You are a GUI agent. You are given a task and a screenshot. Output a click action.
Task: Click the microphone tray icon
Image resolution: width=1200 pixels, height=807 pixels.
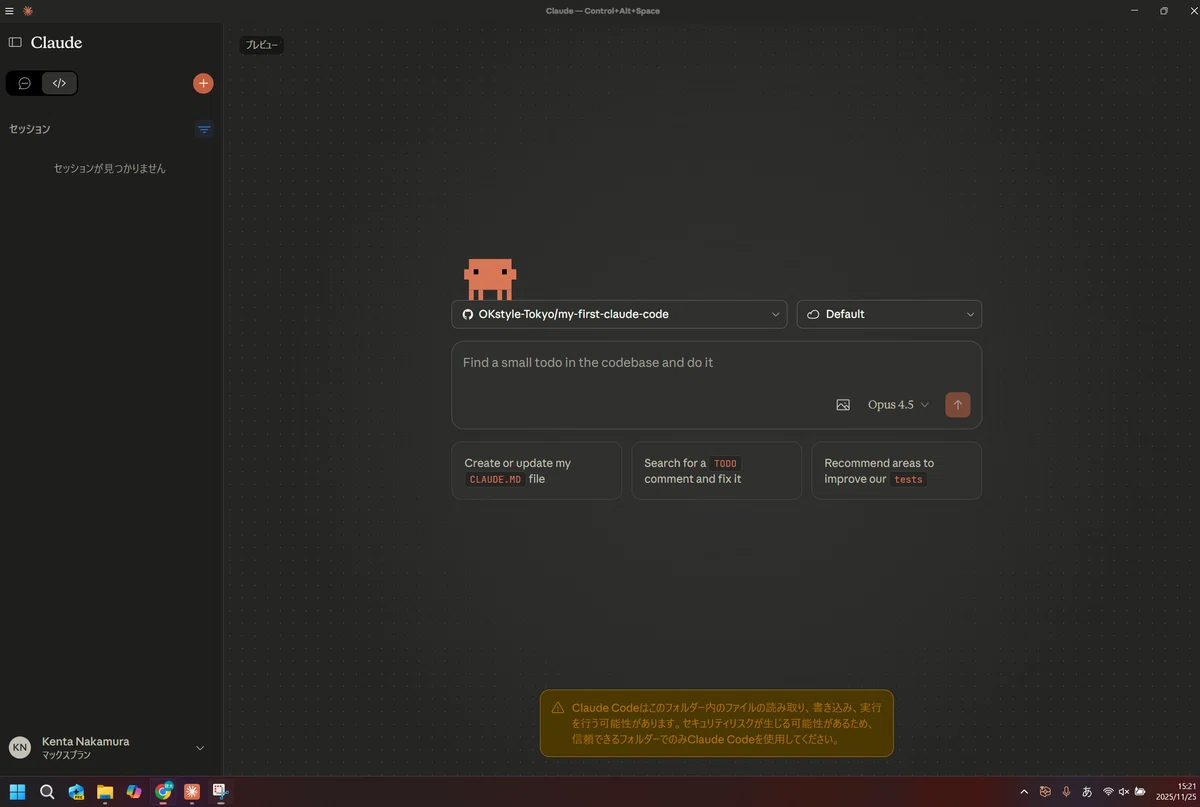coord(1066,792)
